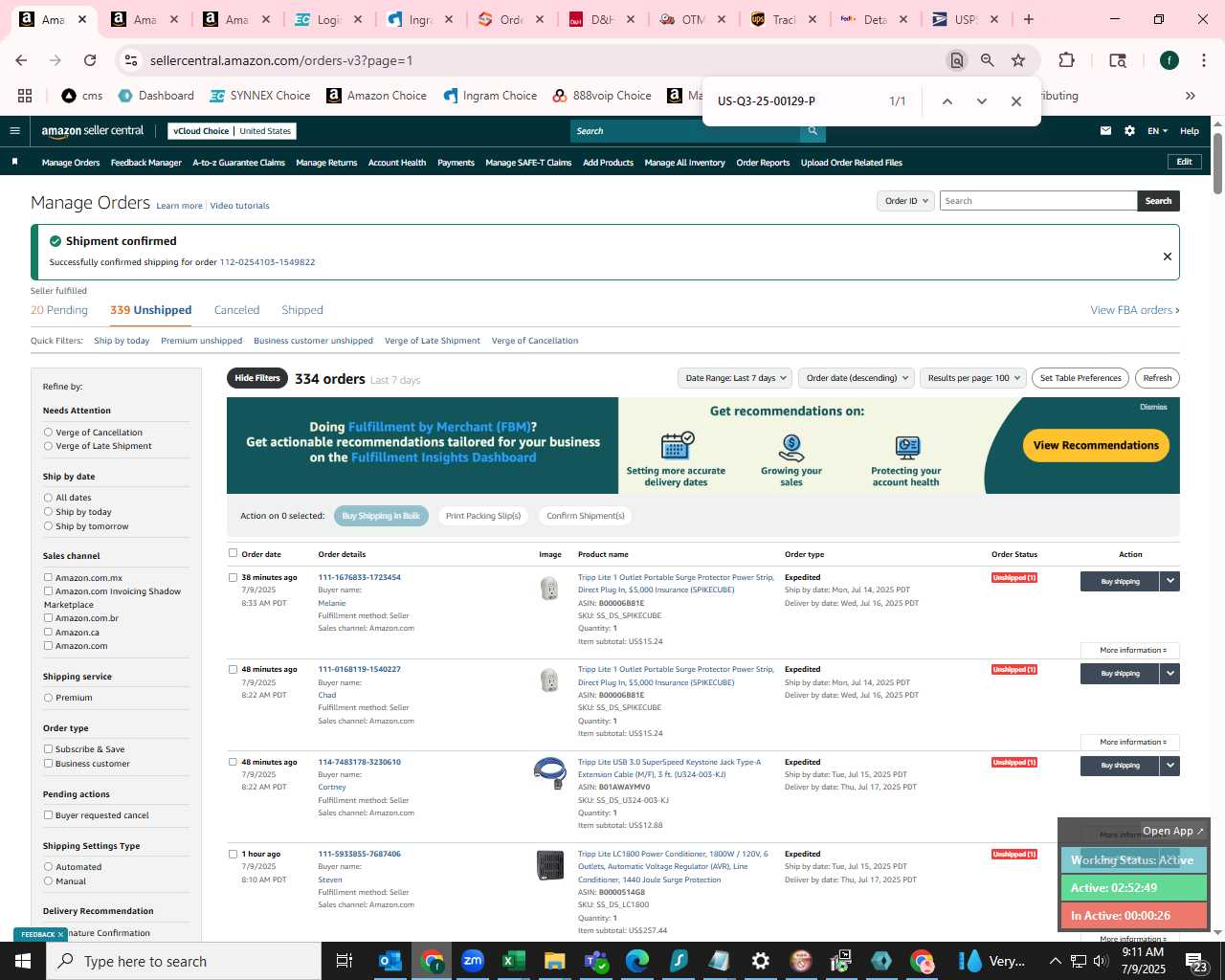Go to previous find-in-page match

(947, 101)
